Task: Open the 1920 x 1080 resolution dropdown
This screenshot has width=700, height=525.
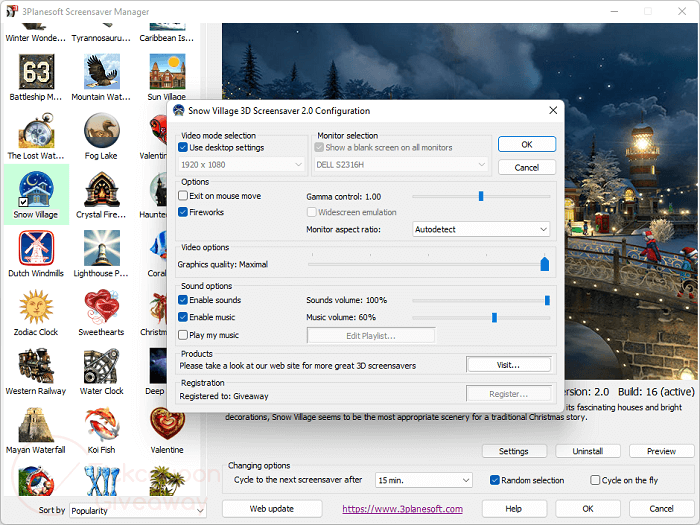Action: [241, 165]
